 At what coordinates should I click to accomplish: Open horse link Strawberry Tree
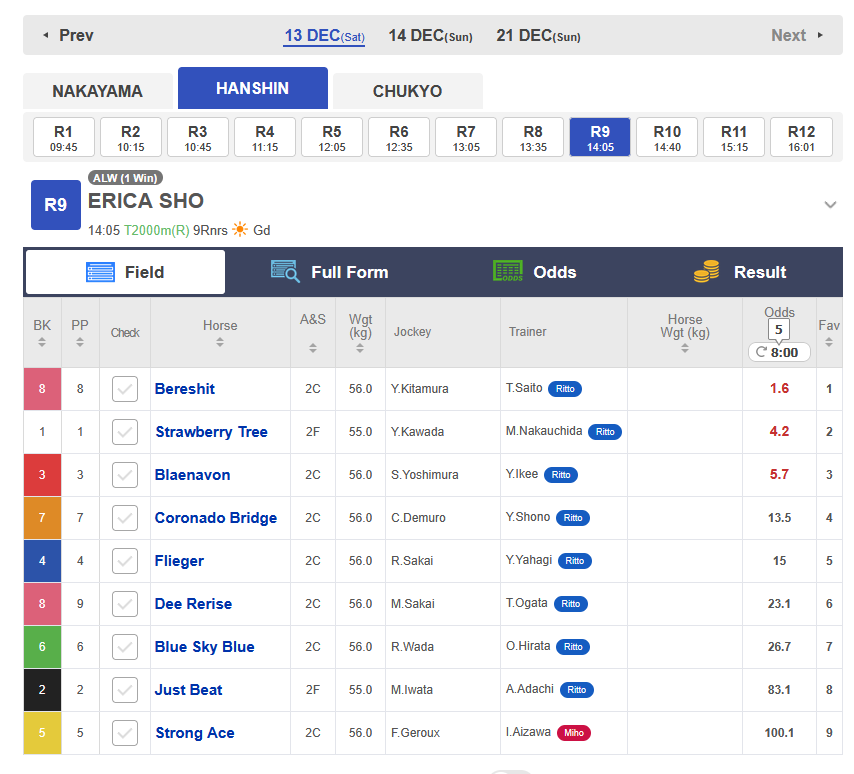211,432
